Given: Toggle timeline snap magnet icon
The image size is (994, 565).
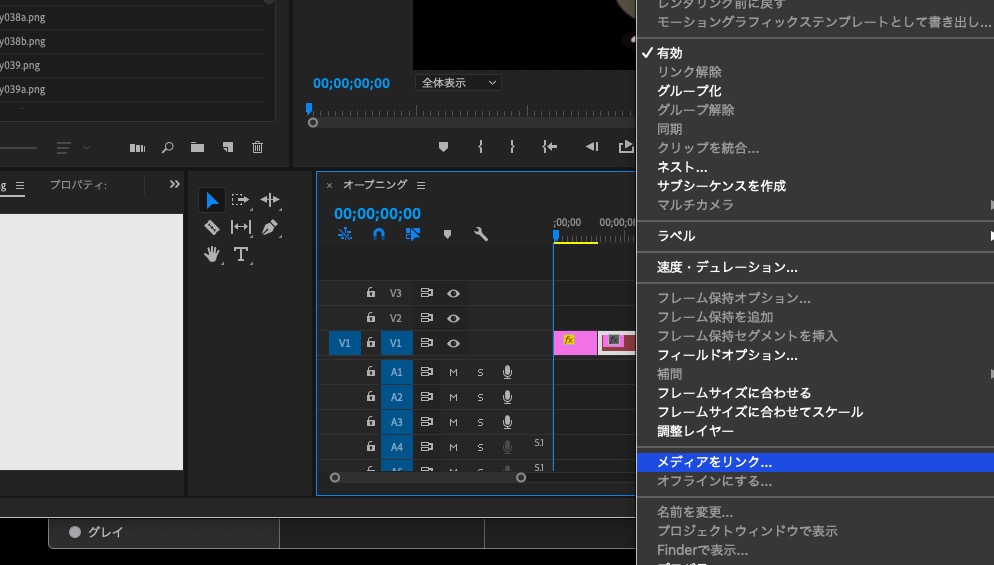Looking at the screenshot, I should 379,234.
